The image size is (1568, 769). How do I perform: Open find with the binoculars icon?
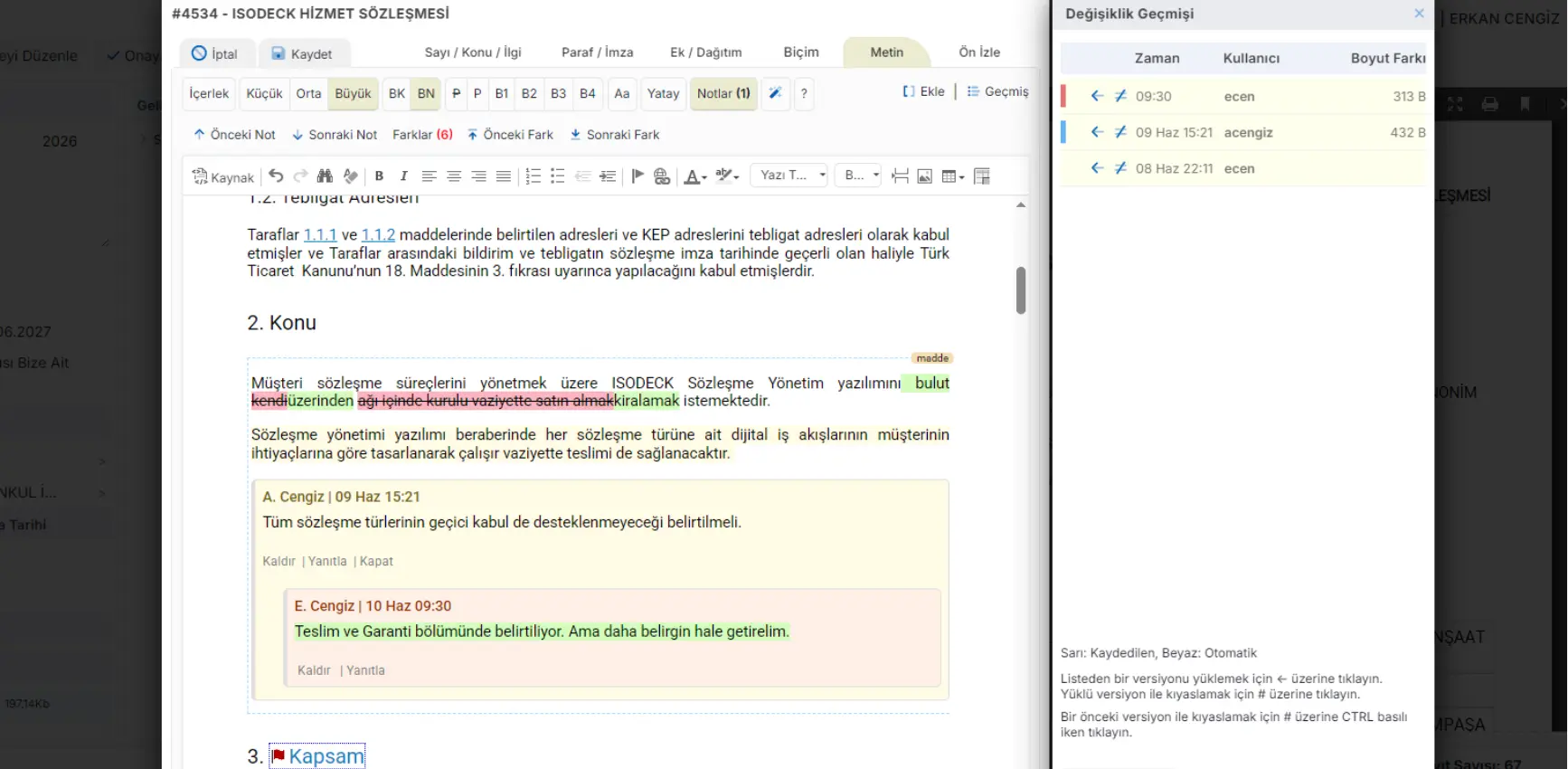coord(325,176)
